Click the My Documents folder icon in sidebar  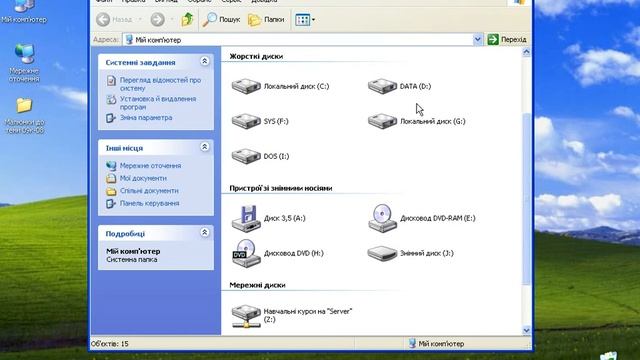[x=111, y=178]
